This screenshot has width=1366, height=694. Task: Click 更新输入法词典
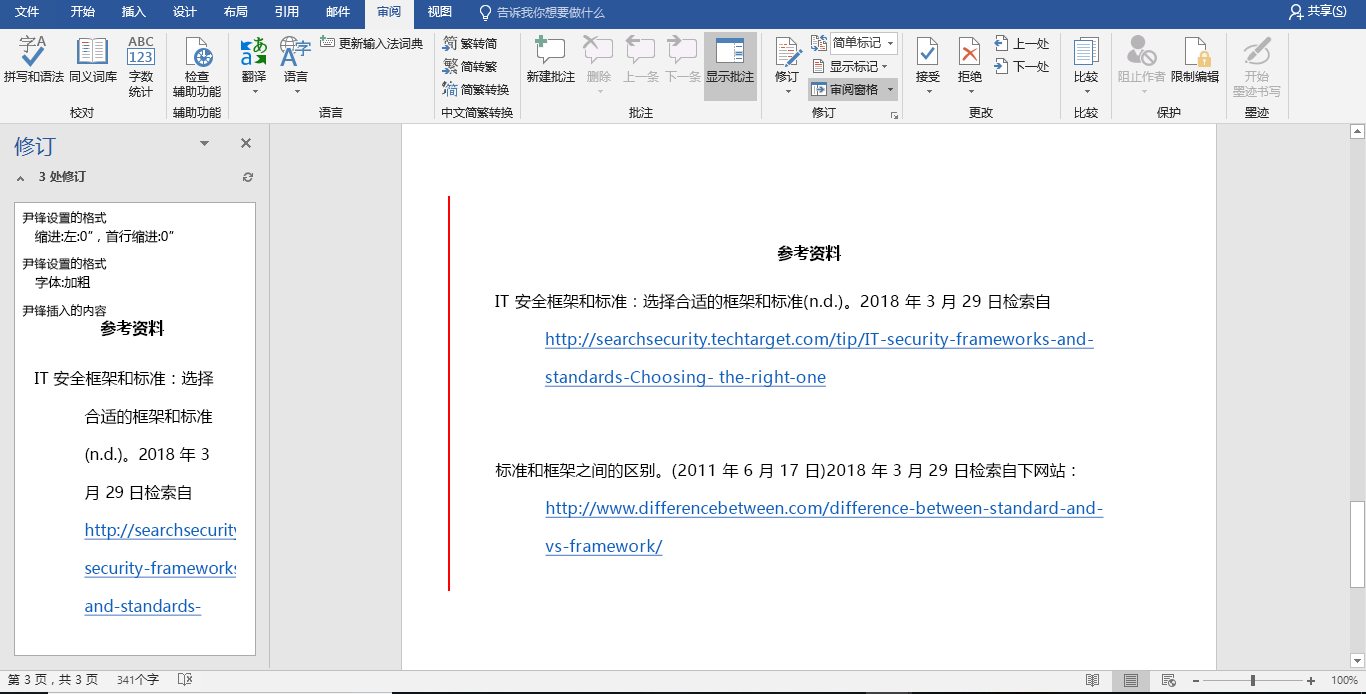[372, 43]
